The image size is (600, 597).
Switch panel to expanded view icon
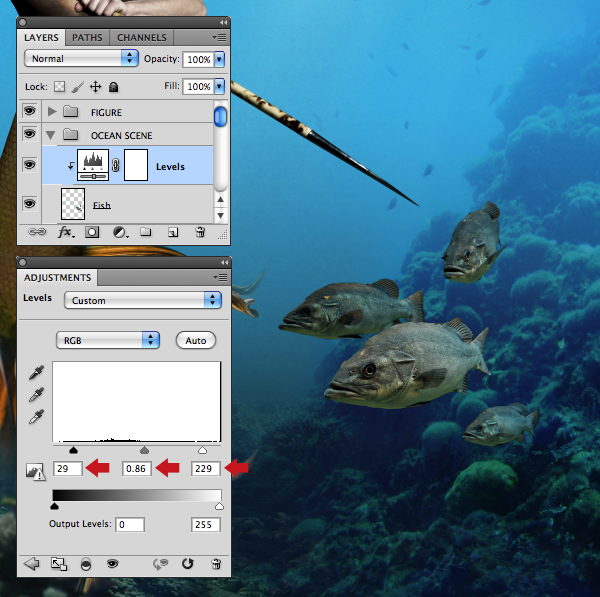tap(59, 564)
